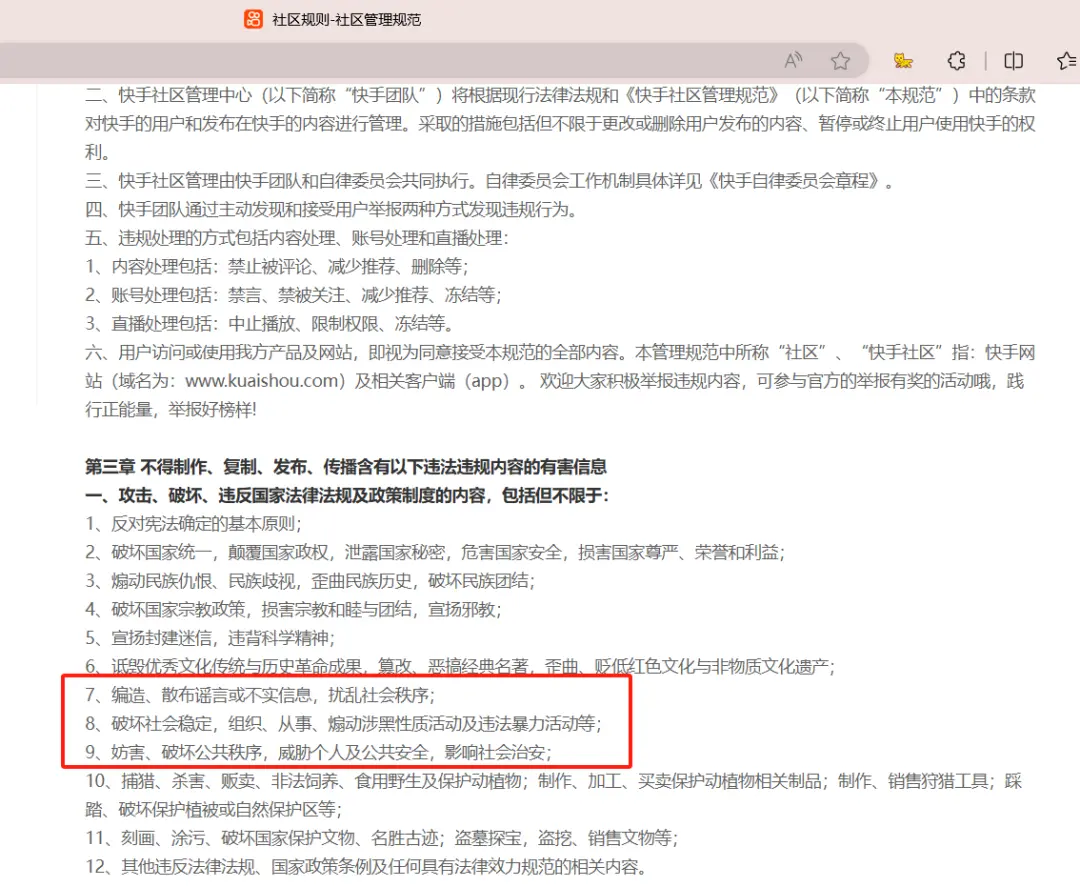The width and height of the screenshot is (1080, 887).
Task: Activate the Read Aloud icon in the address bar
Action: [793, 61]
